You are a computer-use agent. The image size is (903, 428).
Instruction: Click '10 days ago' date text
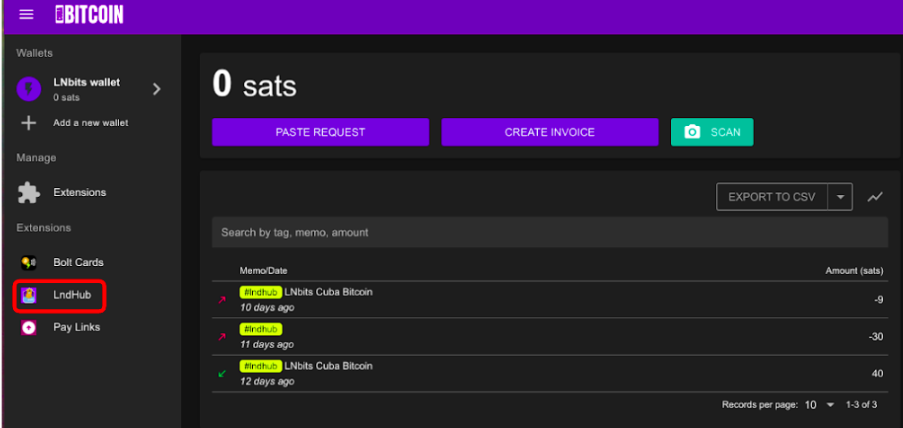tap(267, 308)
